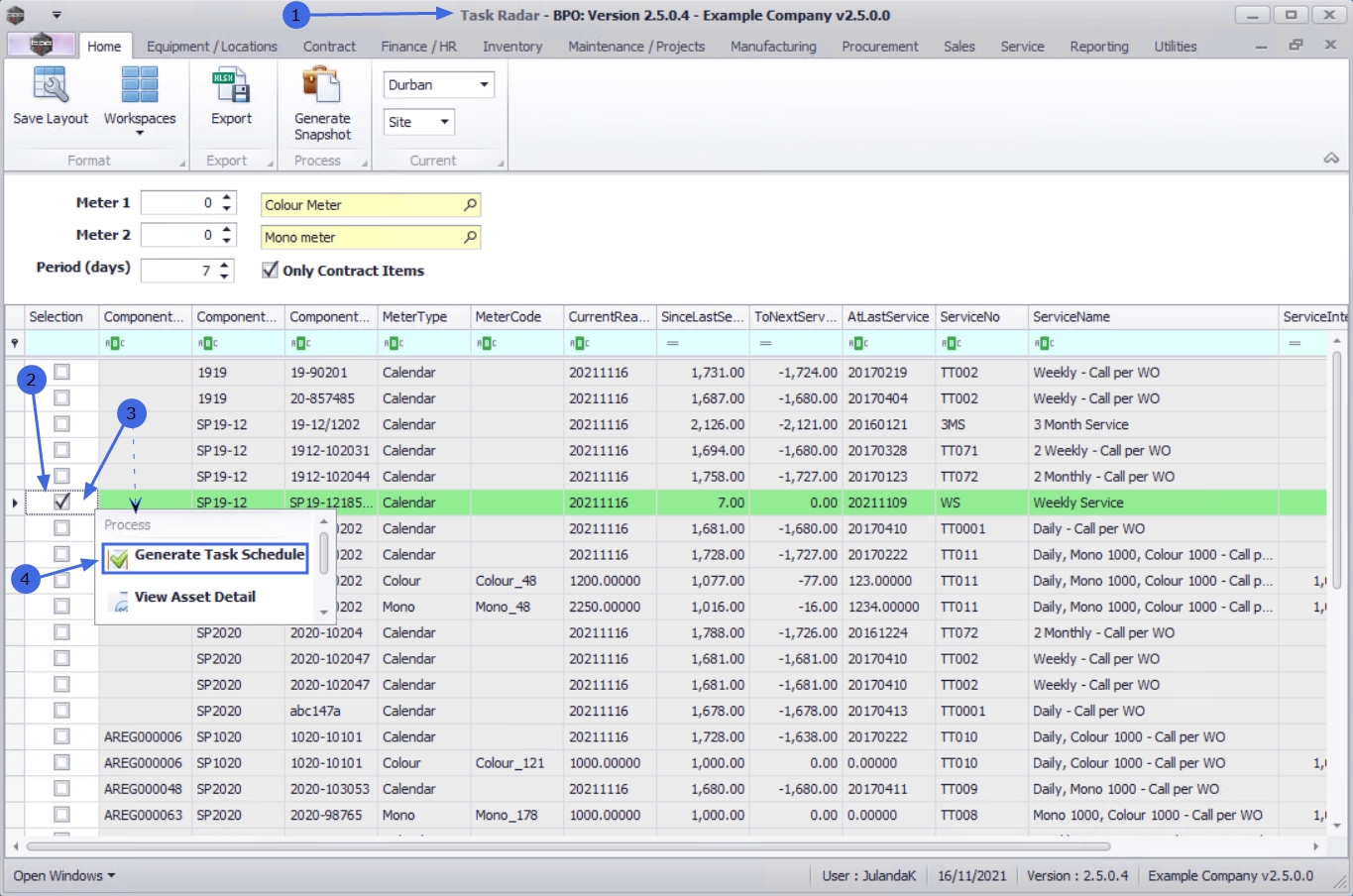Image resolution: width=1353 pixels, height=896 pixels.
Task: Open the Open Windows dropdown in status bar
Action: [x=63, y=876]
